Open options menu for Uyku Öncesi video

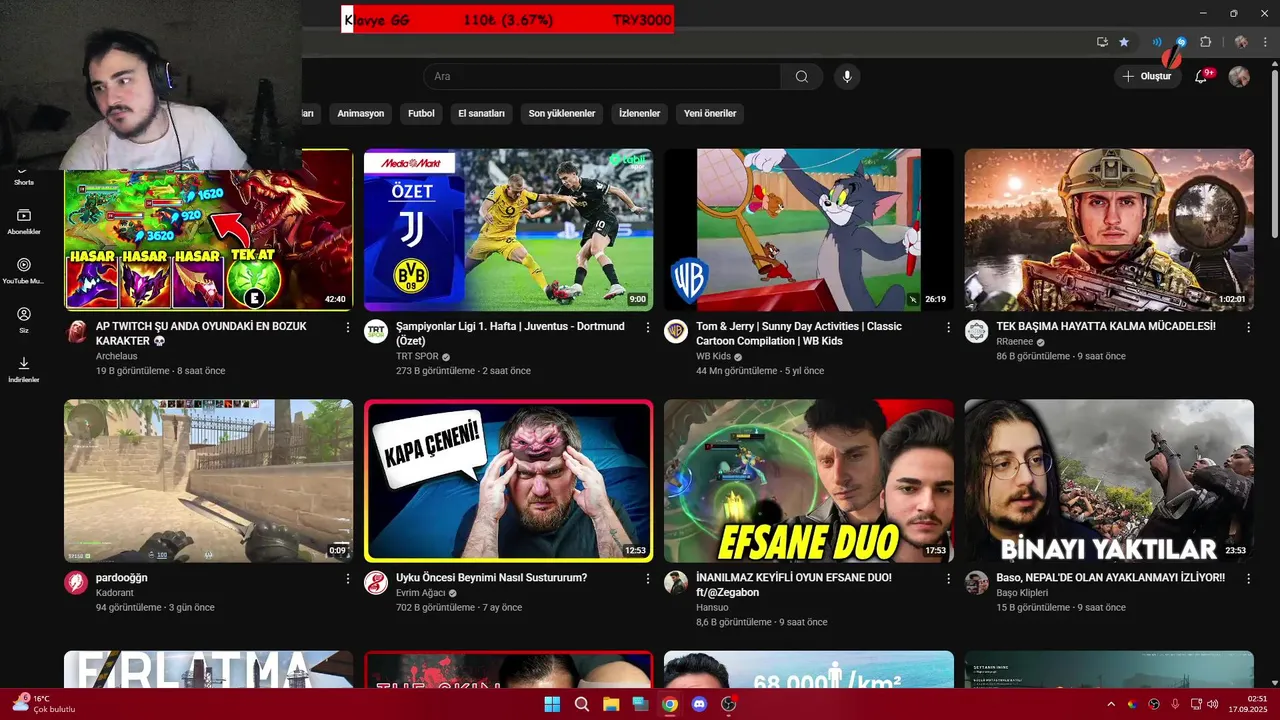pyautogui.click(x=648, y=578)
